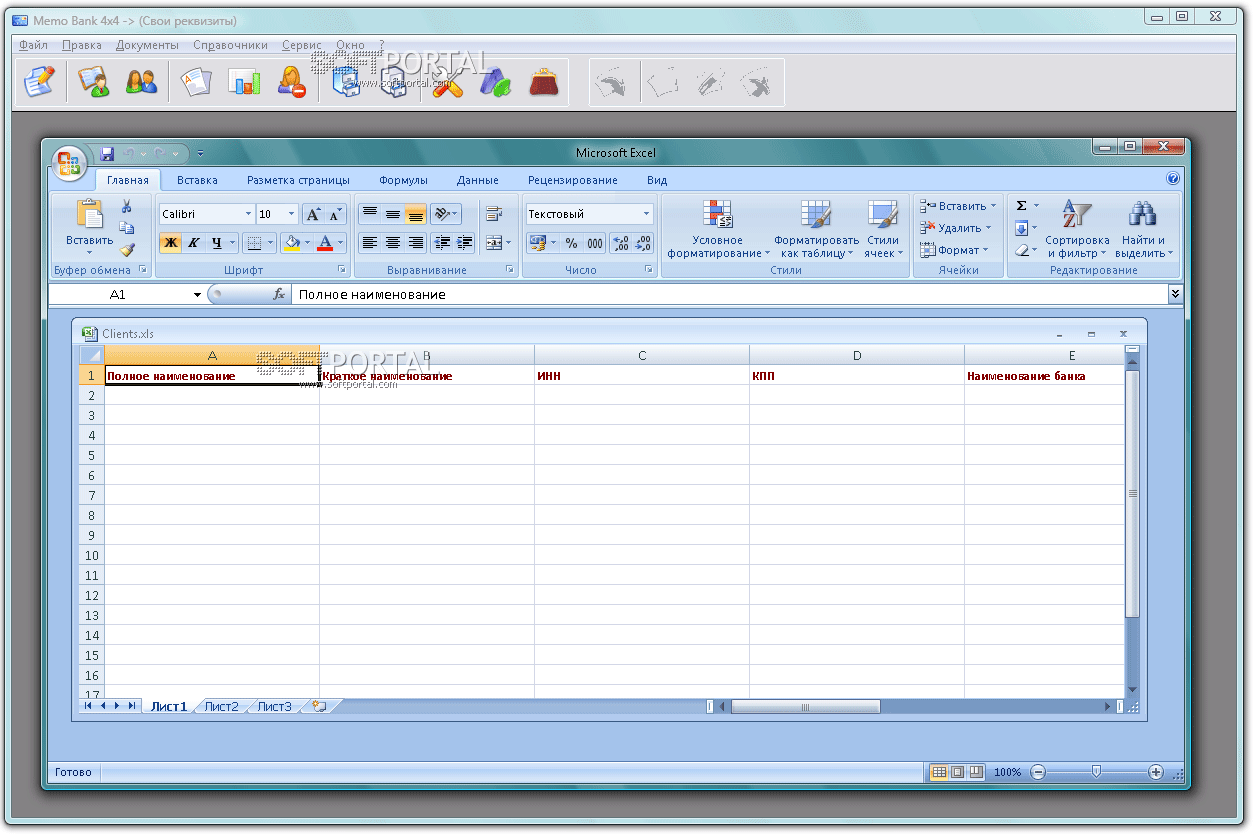The width and height of the screenshot is (1254, 835).
Task: Click the thousands separator 000 icon
Action: pos(594,243)
